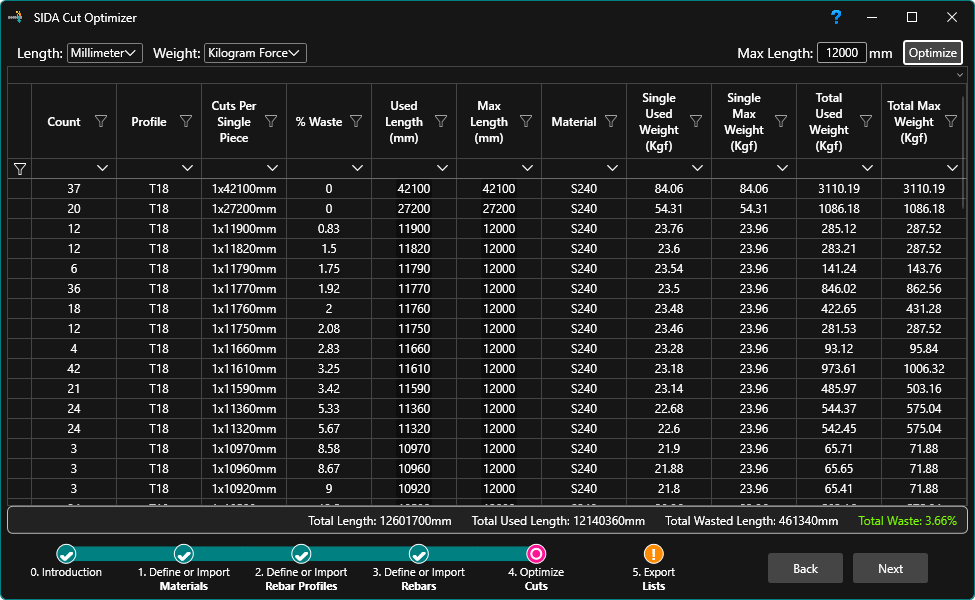Click the Max Length input field
The image size is (975, 600).
pos(841,53)
